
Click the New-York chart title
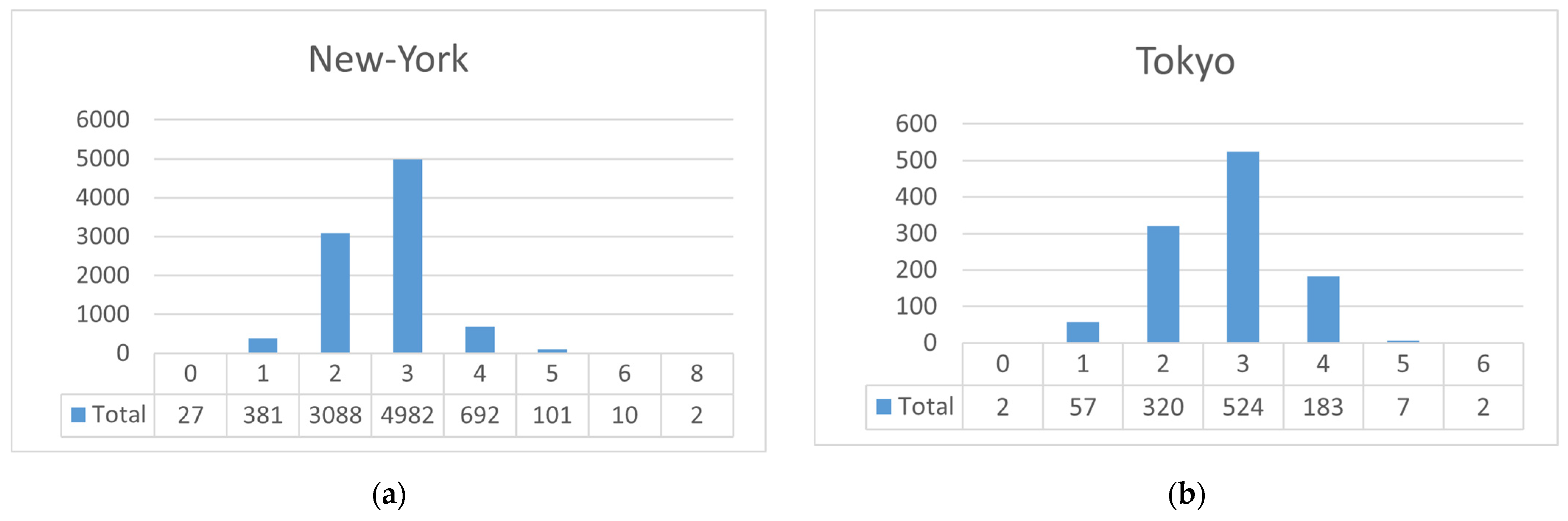pyautogui.click(x=388, y=60)
